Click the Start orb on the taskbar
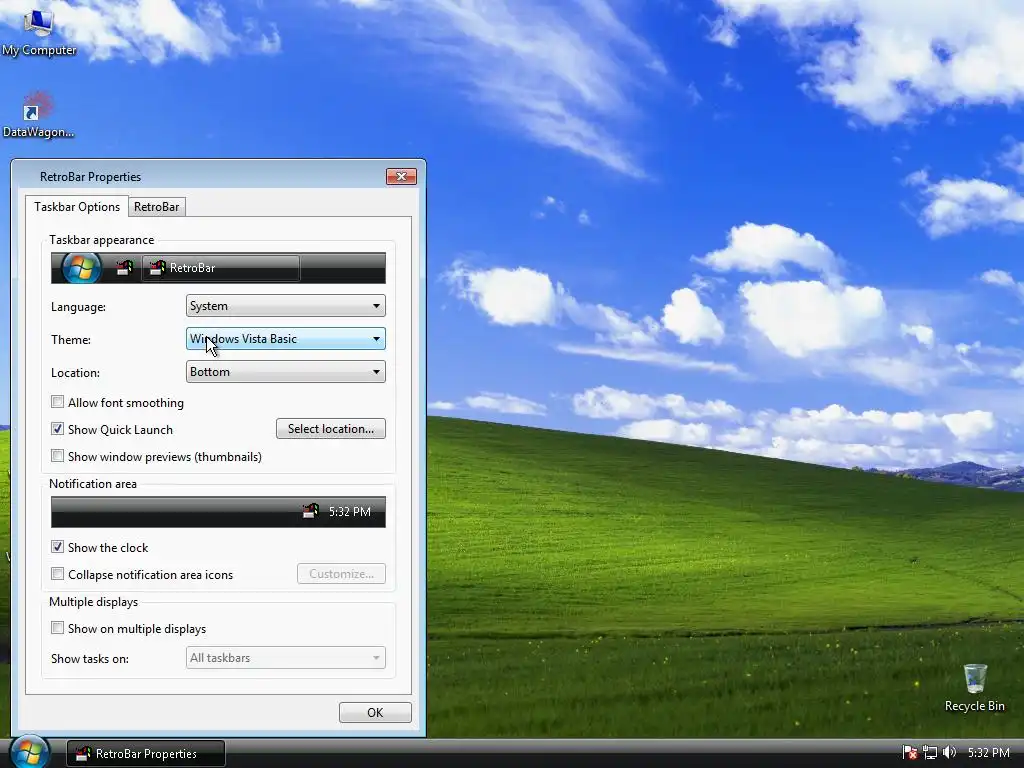The height and width of the screenshot is (768, 1024). (29, 752)
